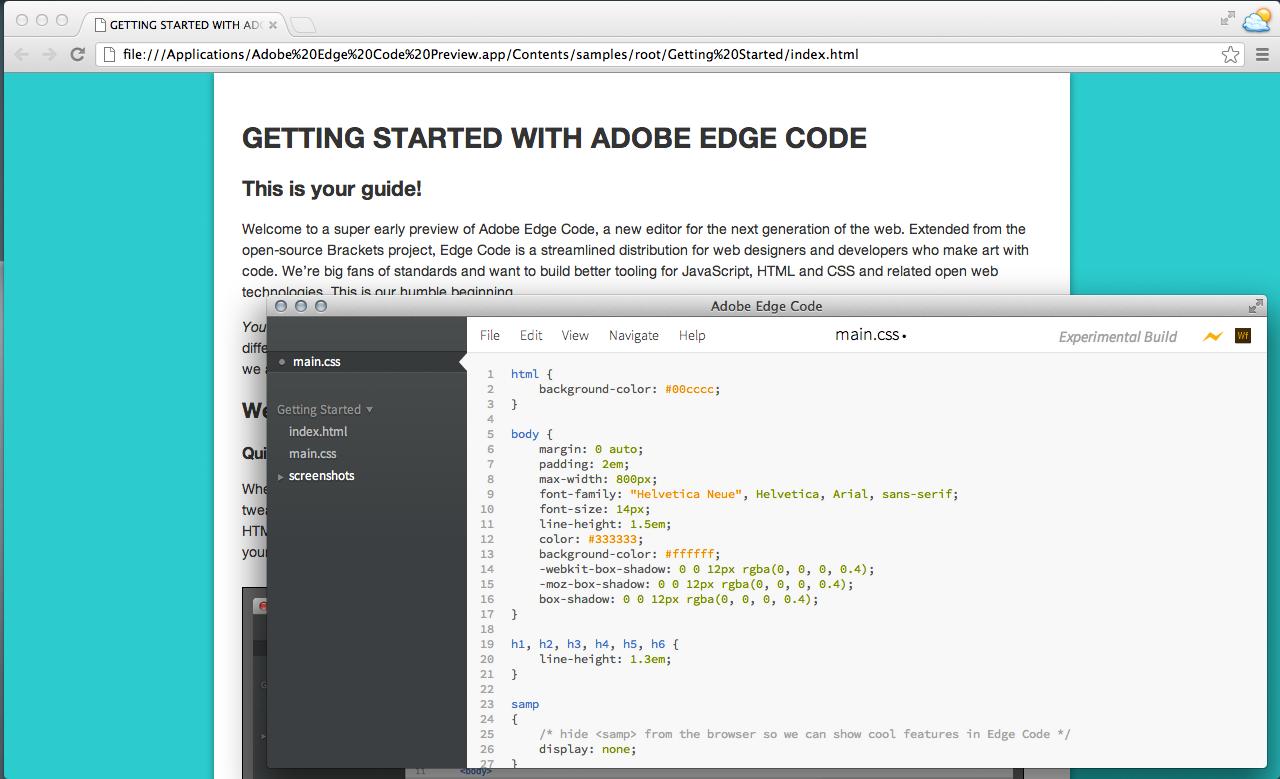This screenshot has height=779, width=1280.
Task: Open a new tab in Chrome
Action: 302,23
